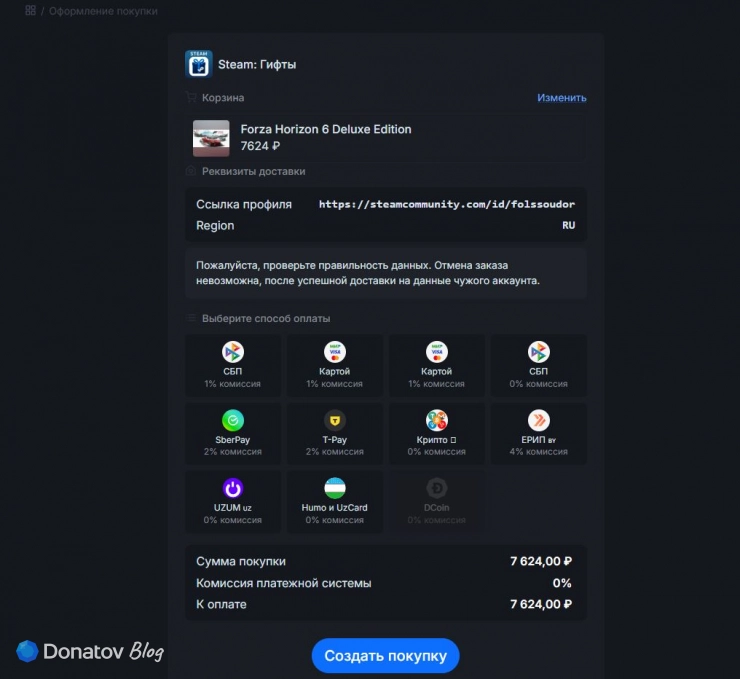Select СБП payment with 0% commission

538,365
